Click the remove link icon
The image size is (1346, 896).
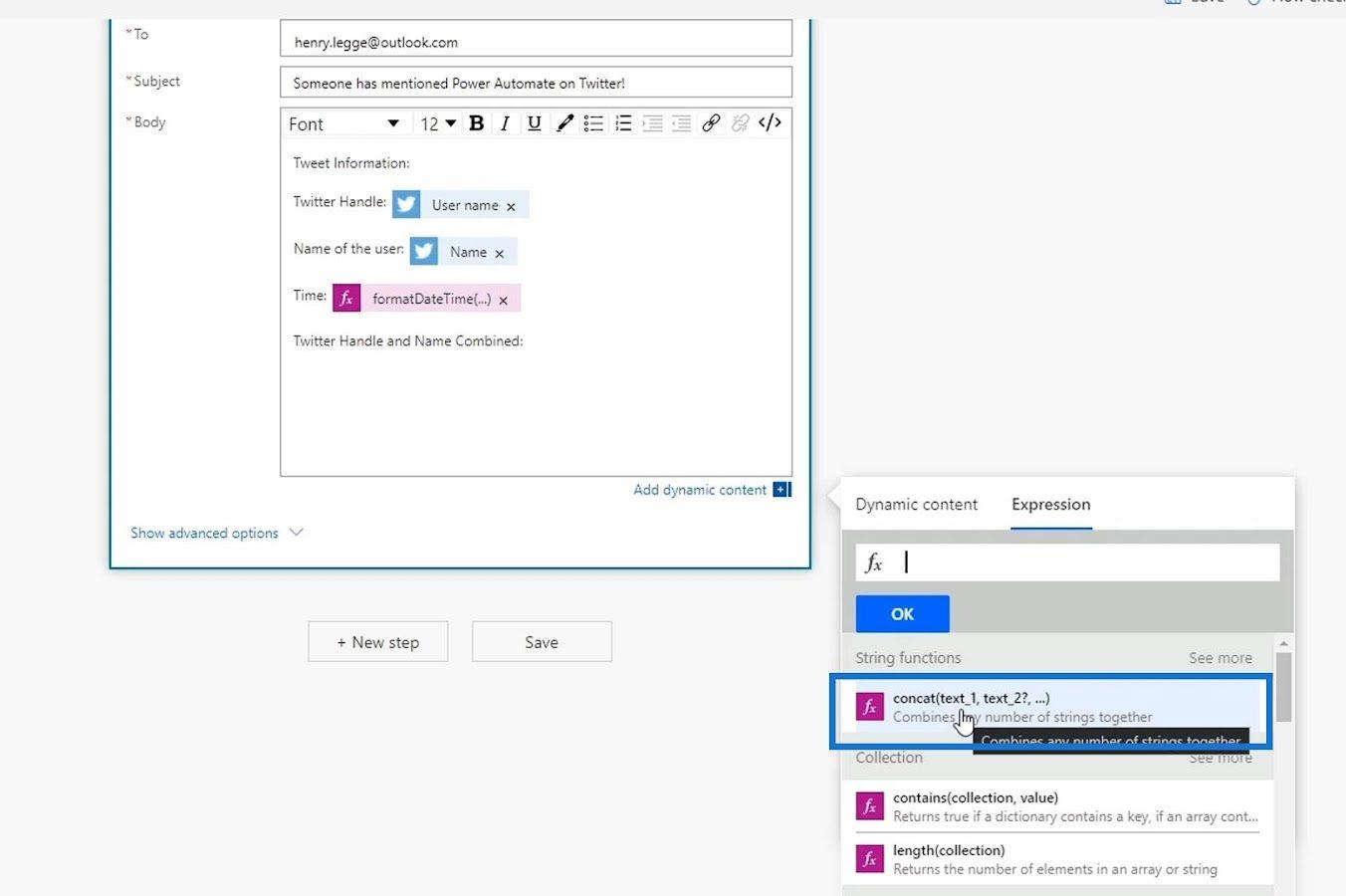click(740, 123)
